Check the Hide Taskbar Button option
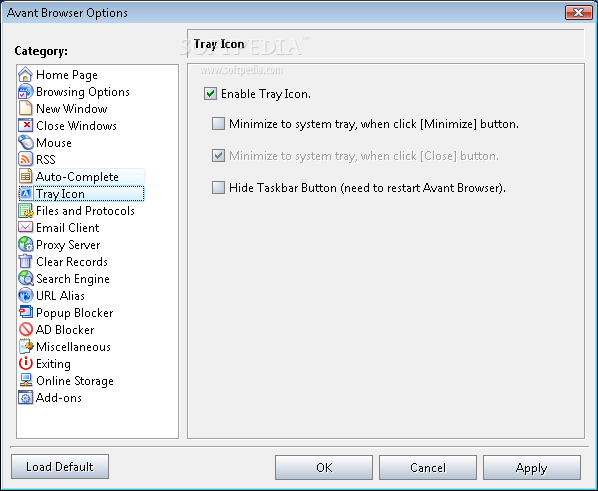This screenshot has width=598, height=491. click(x=218, y=188)
